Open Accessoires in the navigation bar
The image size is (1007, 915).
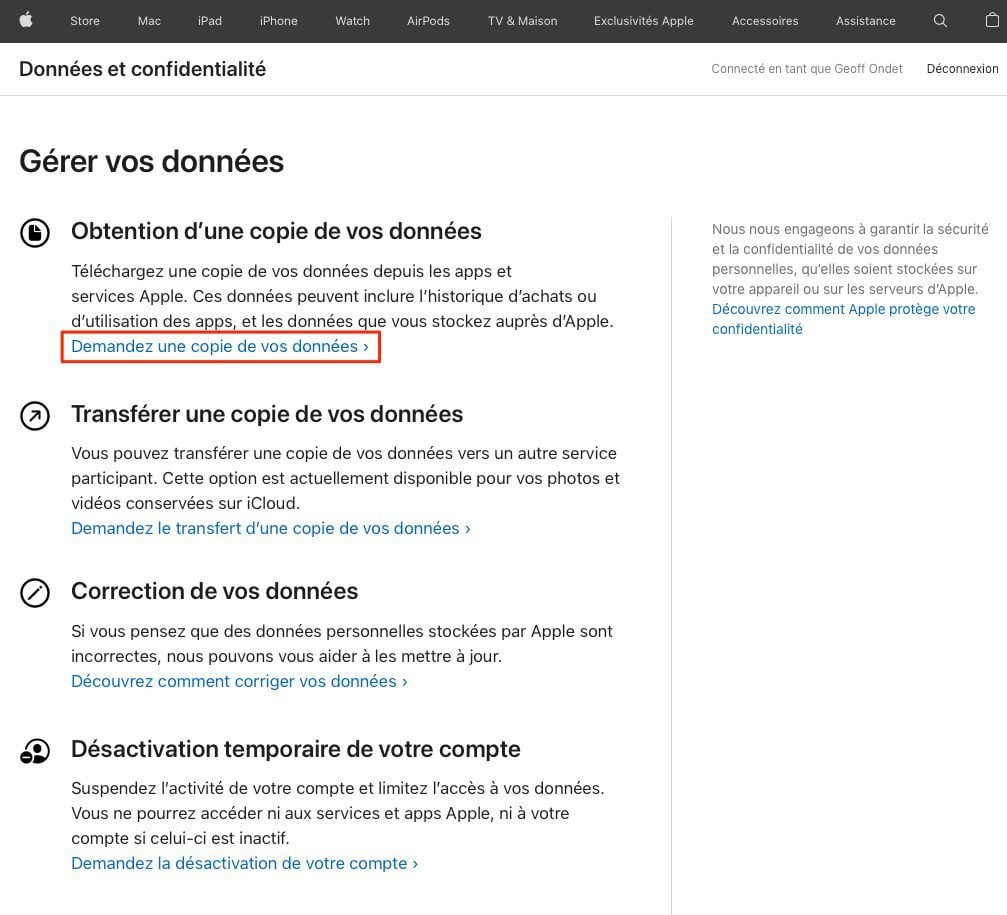pyautogui.click(x=765, y=21)
